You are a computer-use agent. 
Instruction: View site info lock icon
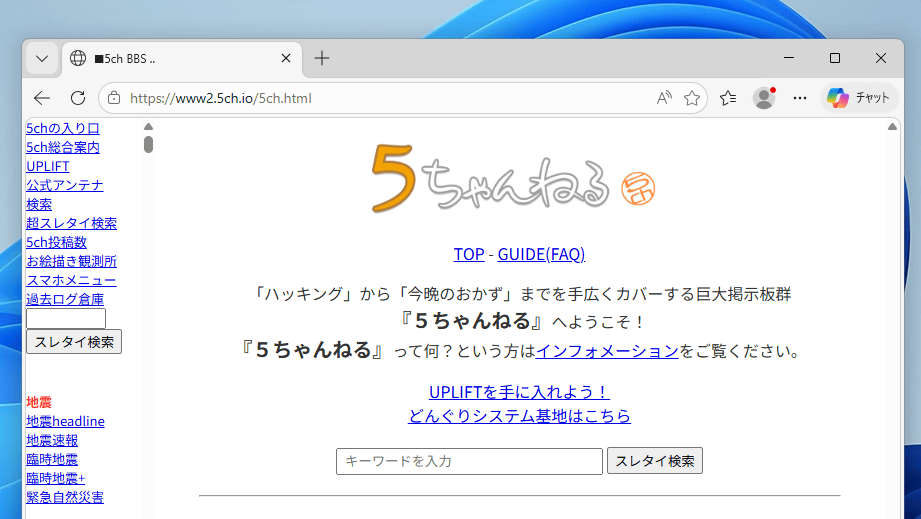tap(114, 98)
